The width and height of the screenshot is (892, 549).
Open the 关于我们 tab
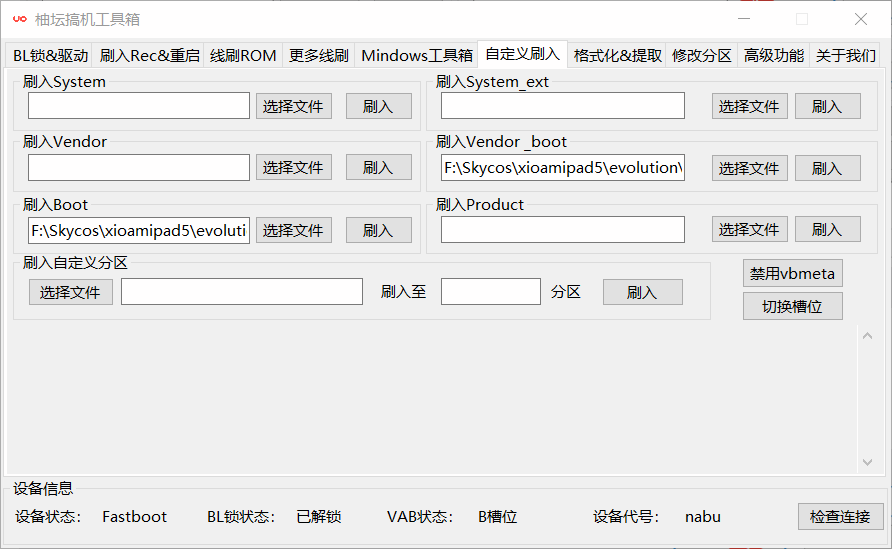point(845,55)
